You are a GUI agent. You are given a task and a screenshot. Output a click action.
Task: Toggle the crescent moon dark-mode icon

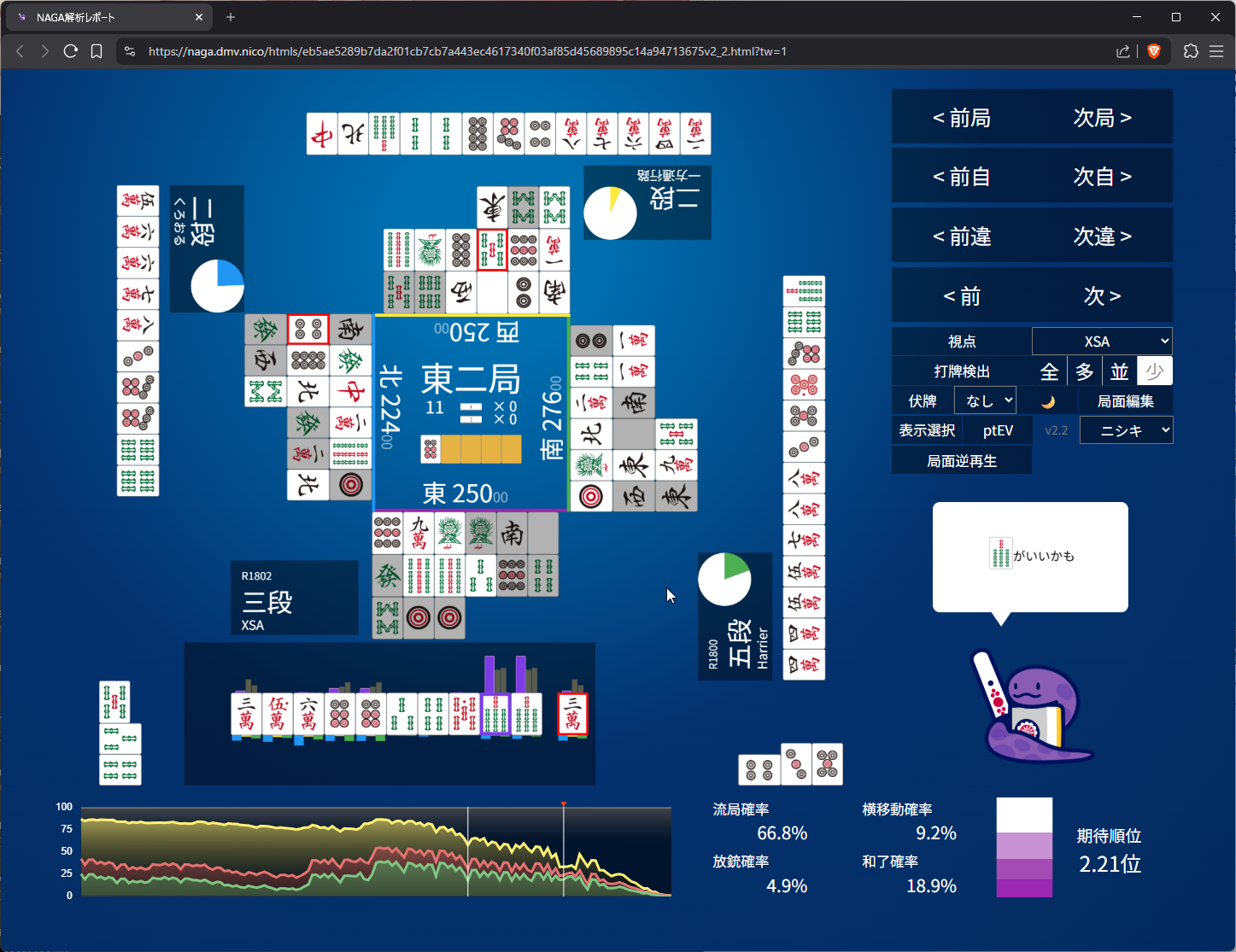point(1047,401)
